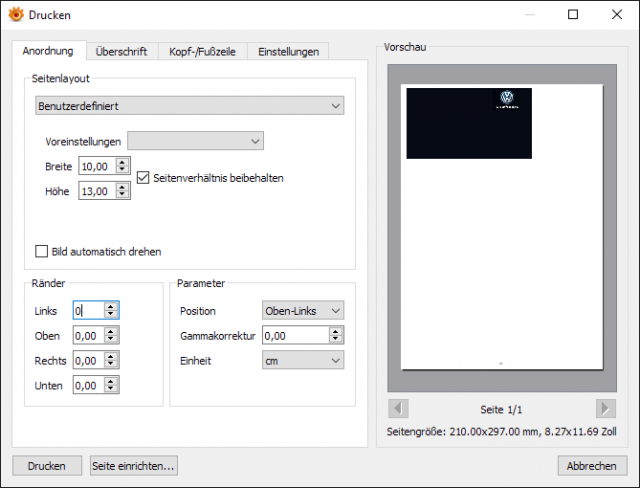The image size is (640, 488).
Task: Increase Breite value with up arrow
Action: point(122,162)
